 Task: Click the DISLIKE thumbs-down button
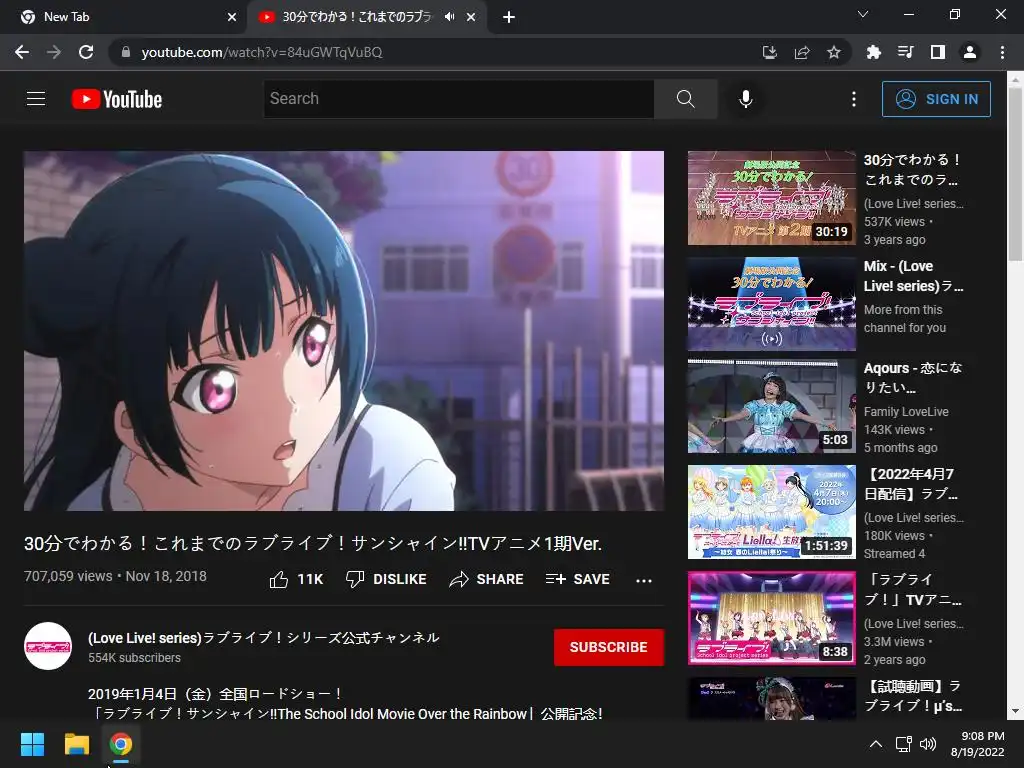386,579
